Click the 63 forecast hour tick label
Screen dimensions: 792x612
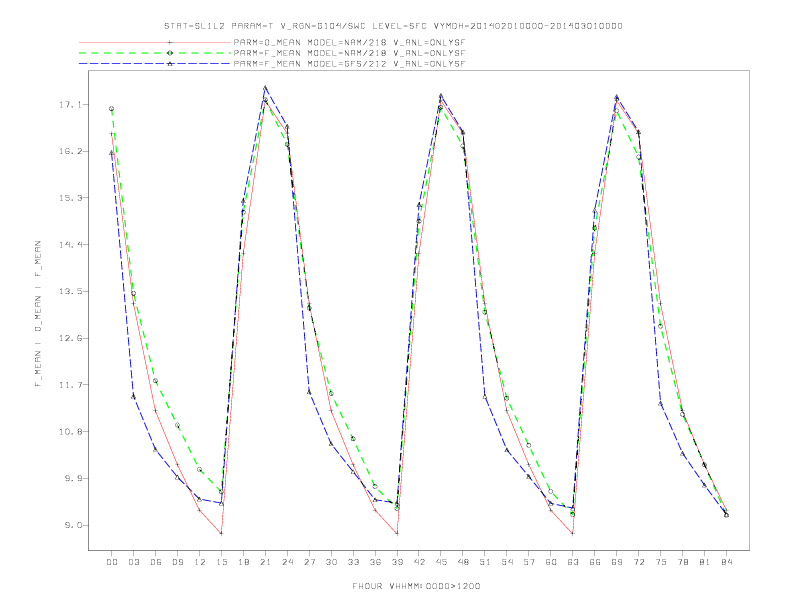(x=573, y=562)
